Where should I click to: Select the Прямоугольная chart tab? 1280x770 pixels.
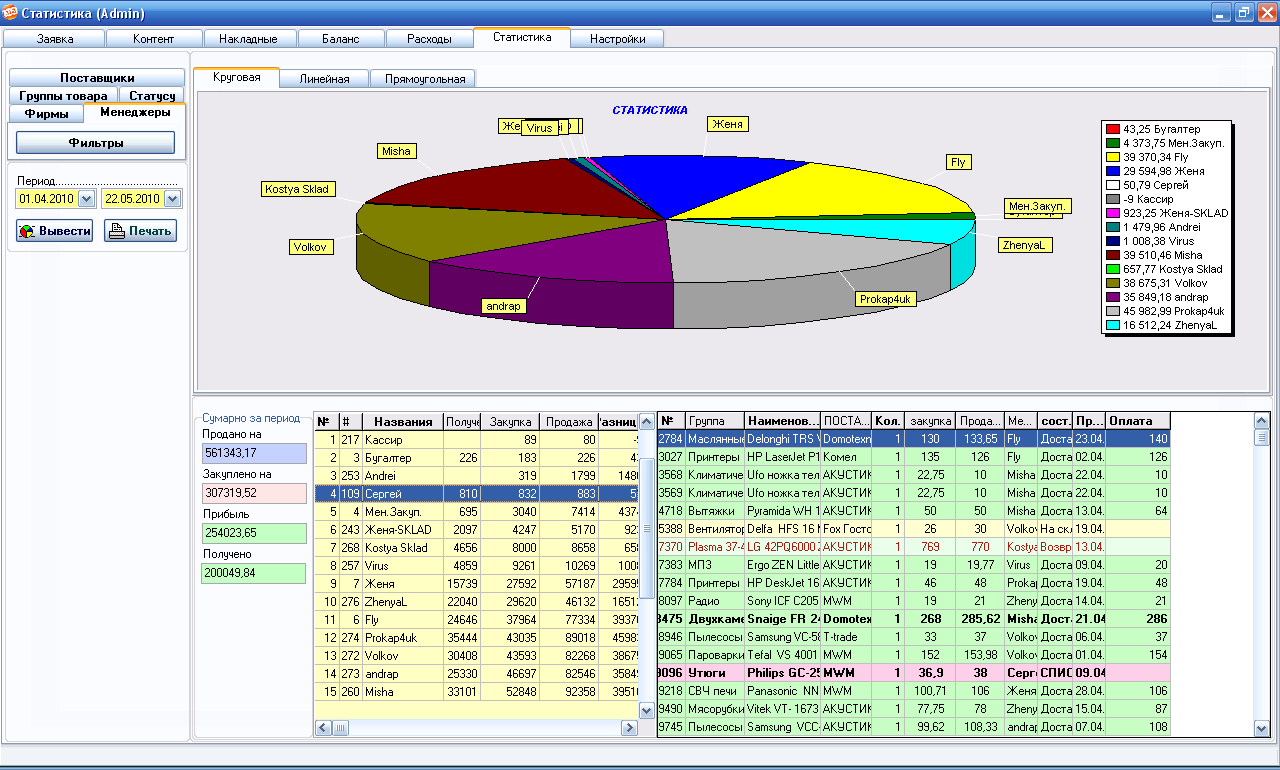tap(424, 79)
